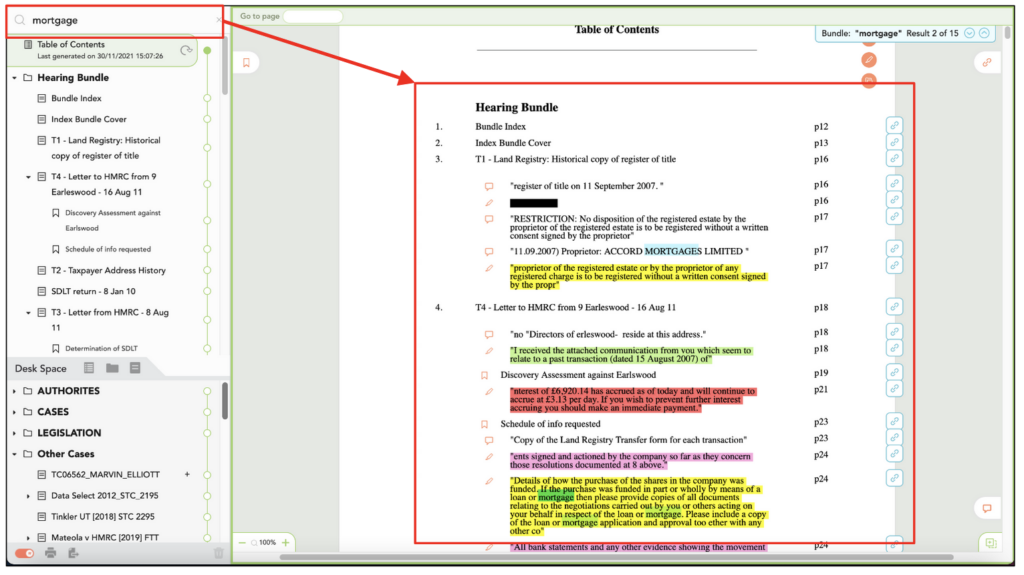The image size is (1024, 575).
Task: Toggle circle marker for SDLT return row
Action: coord(207,291)
